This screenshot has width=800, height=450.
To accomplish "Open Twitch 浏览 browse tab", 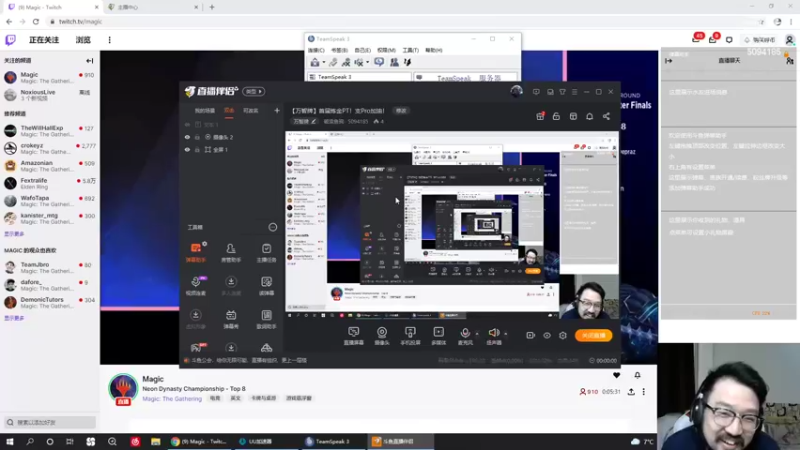I will click(83, 40).
